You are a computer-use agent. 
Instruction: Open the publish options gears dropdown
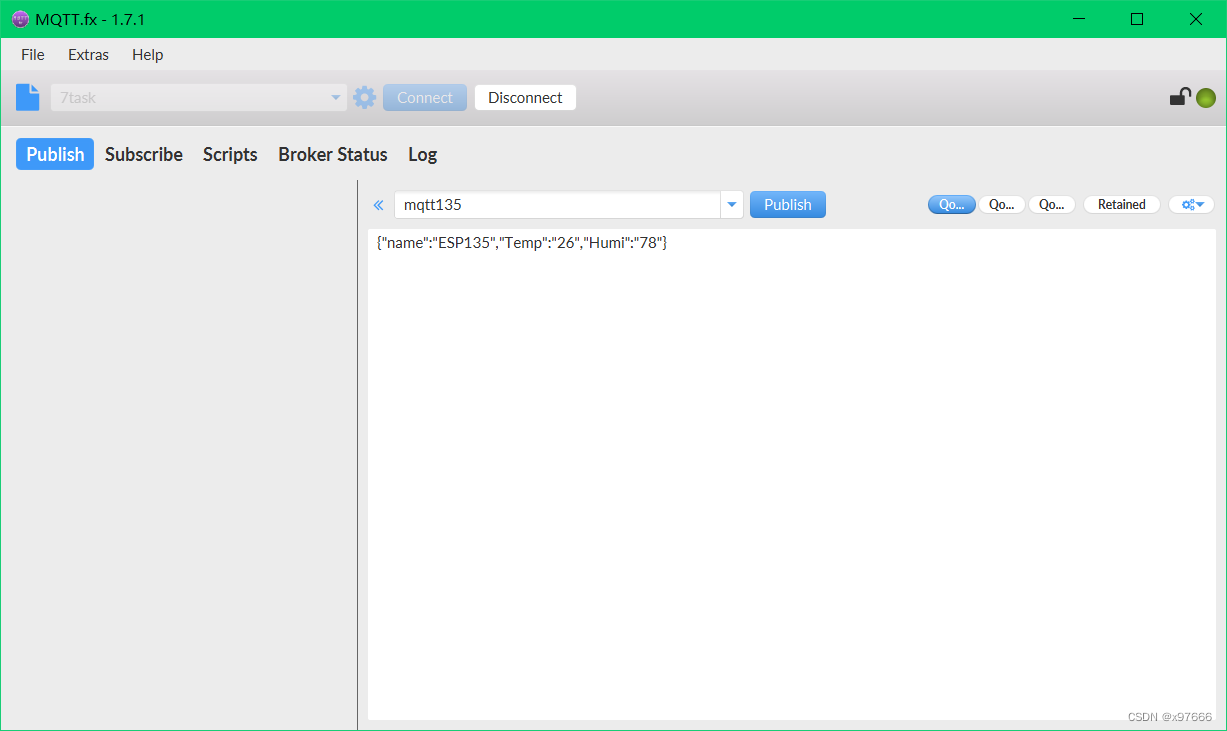[x=1191, y=204]
